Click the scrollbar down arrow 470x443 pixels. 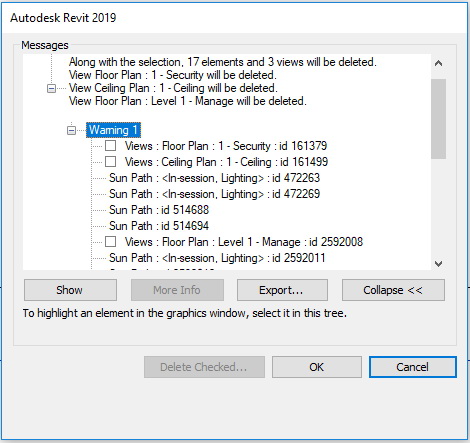click(438, 264)
